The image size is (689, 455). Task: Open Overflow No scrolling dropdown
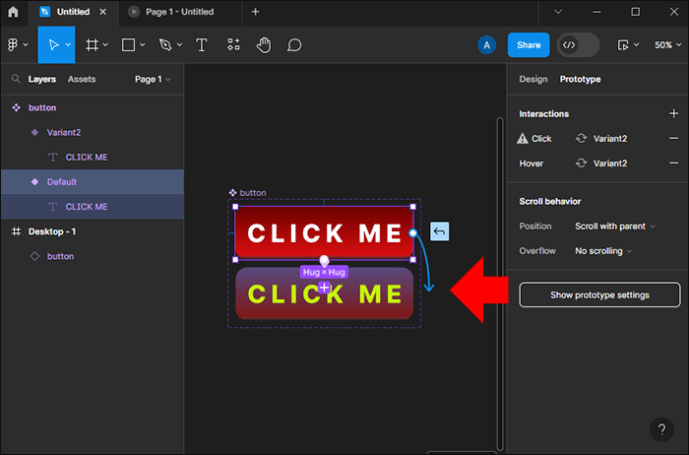(x=603, y=251)
